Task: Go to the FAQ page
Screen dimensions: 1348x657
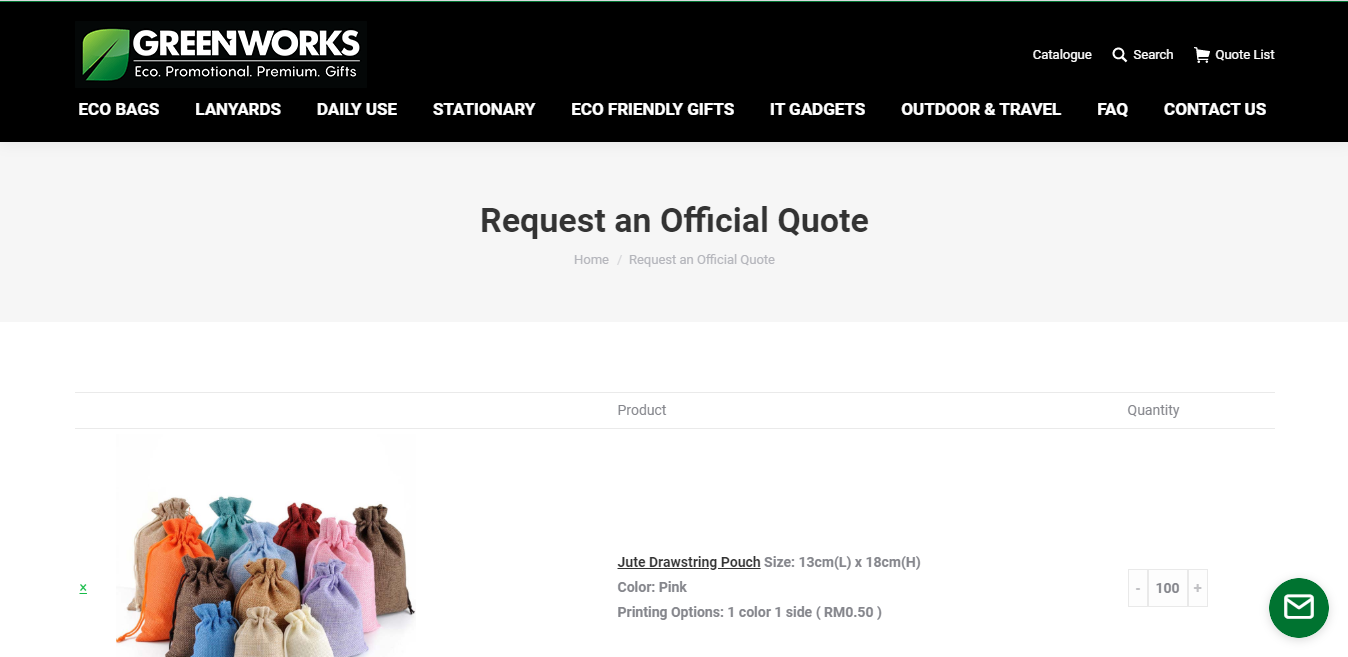Action: pos(1112,109)
